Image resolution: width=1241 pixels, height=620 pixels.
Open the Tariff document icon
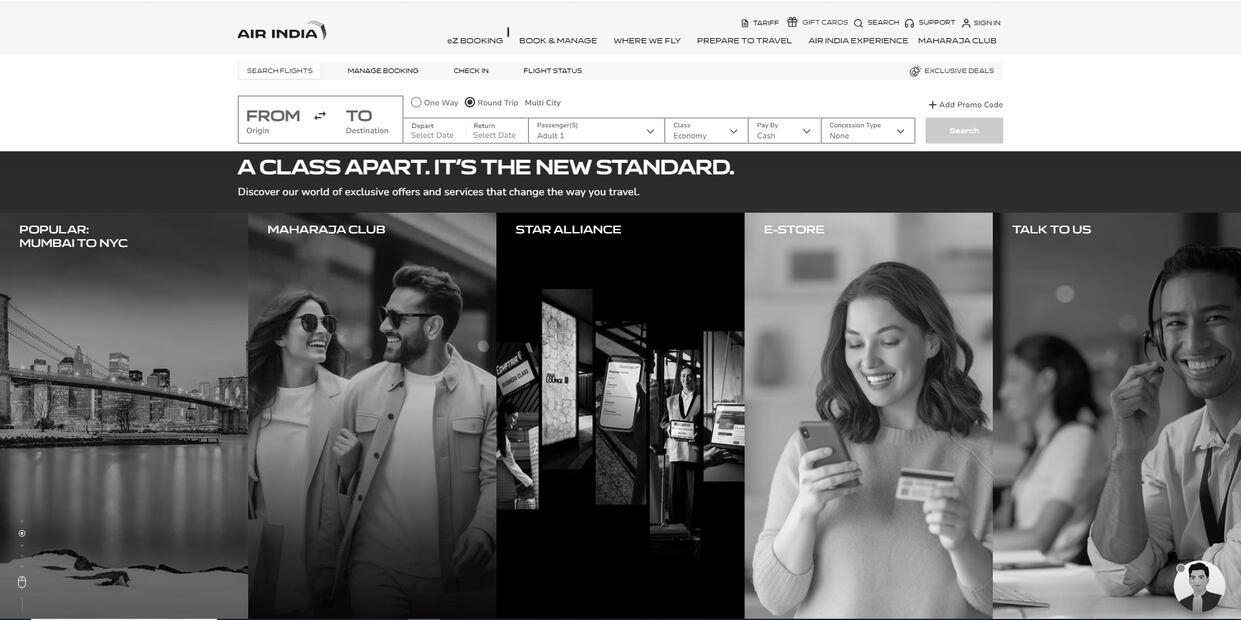745,23
